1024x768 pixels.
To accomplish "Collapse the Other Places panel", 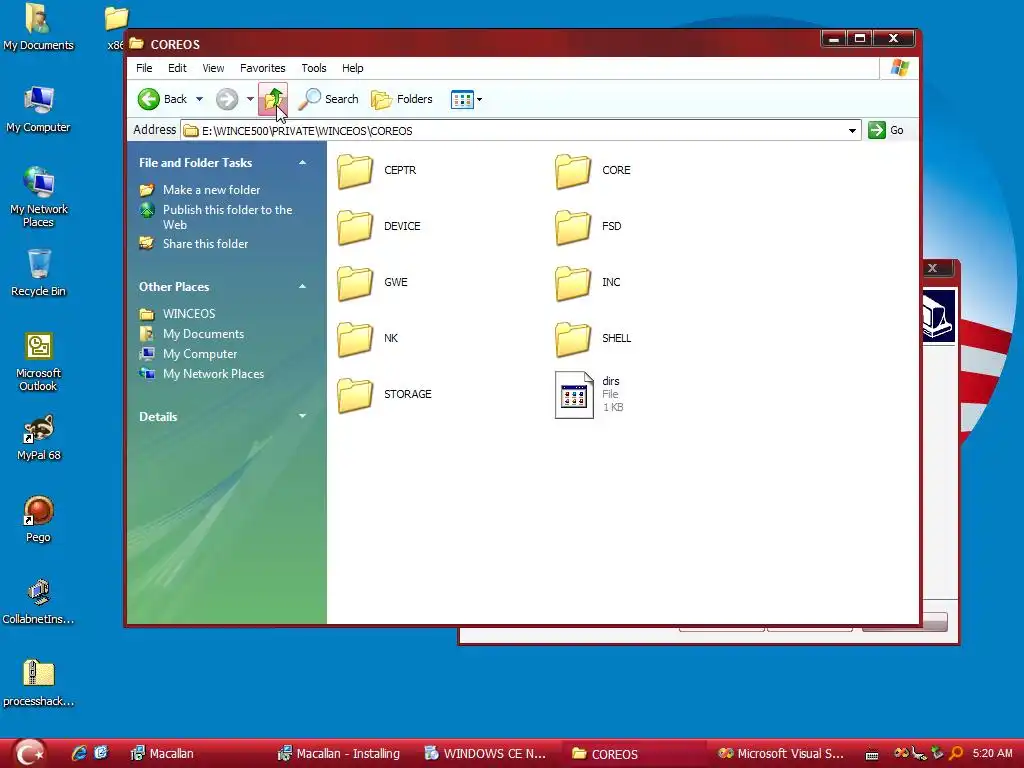I will pos(302,287).
